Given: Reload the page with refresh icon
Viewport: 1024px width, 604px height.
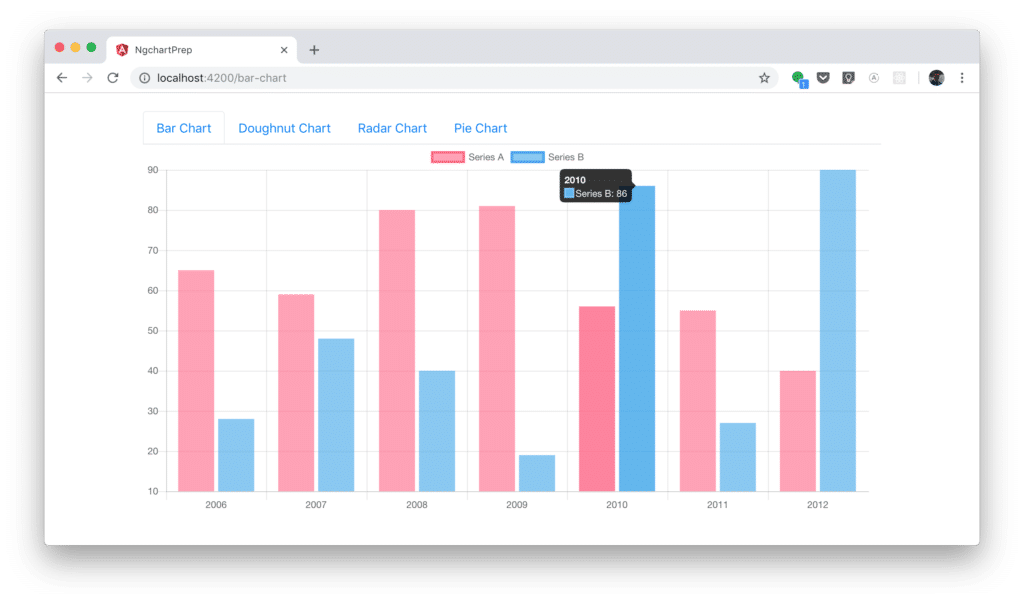Looking at the screenshot, I should pos(113,78).
